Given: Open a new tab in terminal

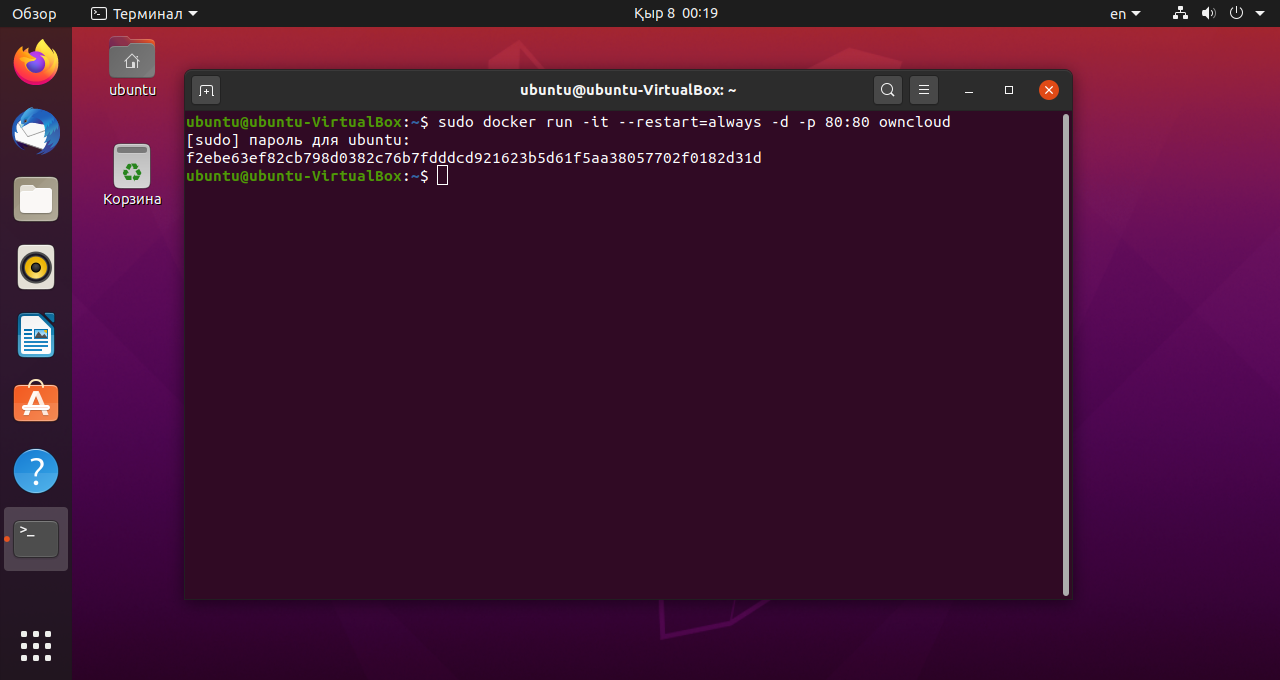Looking at the screenshot, I should point(205,90).
